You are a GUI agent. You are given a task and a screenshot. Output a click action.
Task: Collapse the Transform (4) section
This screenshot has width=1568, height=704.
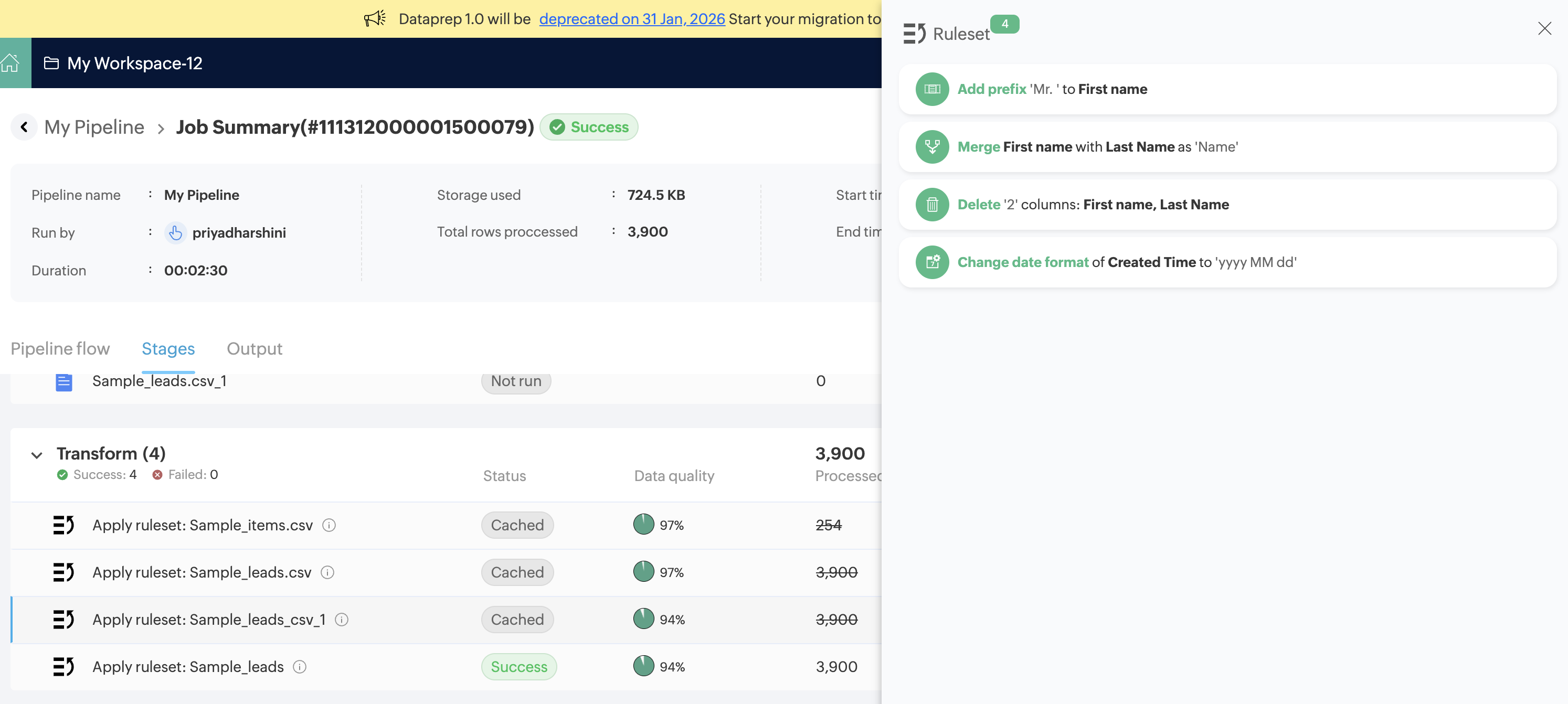click(37, 455)
